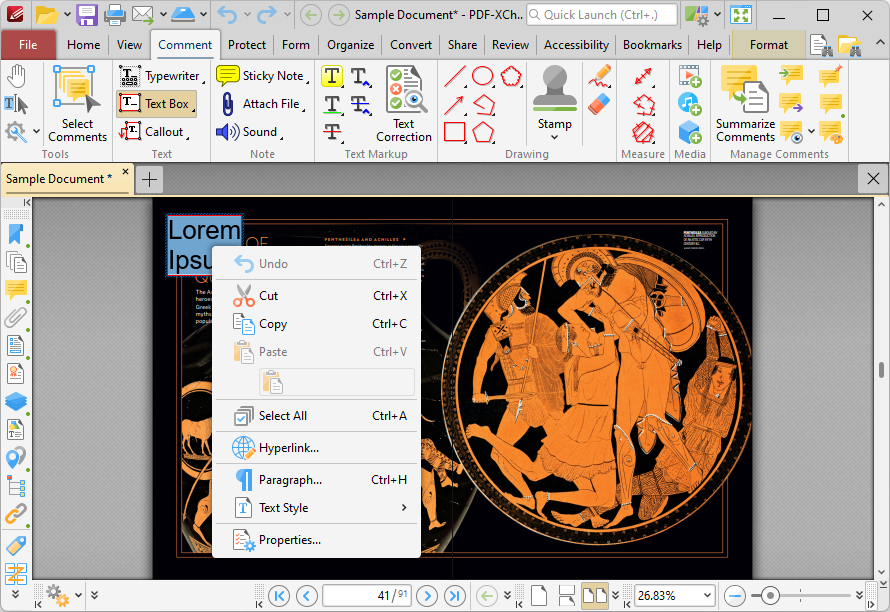The height and width of the screenshot is (612, 890).
Task: Go to previous page
Action: [307, 596]
